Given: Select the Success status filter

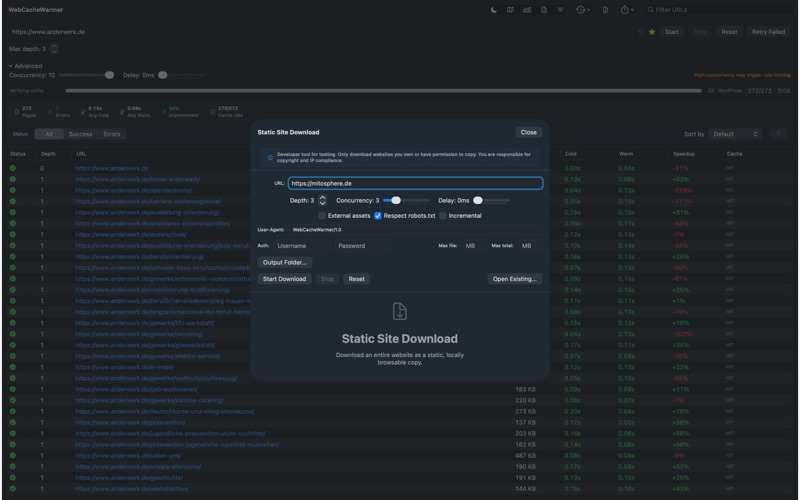Looking at the screenshot, I should [80, 134].
